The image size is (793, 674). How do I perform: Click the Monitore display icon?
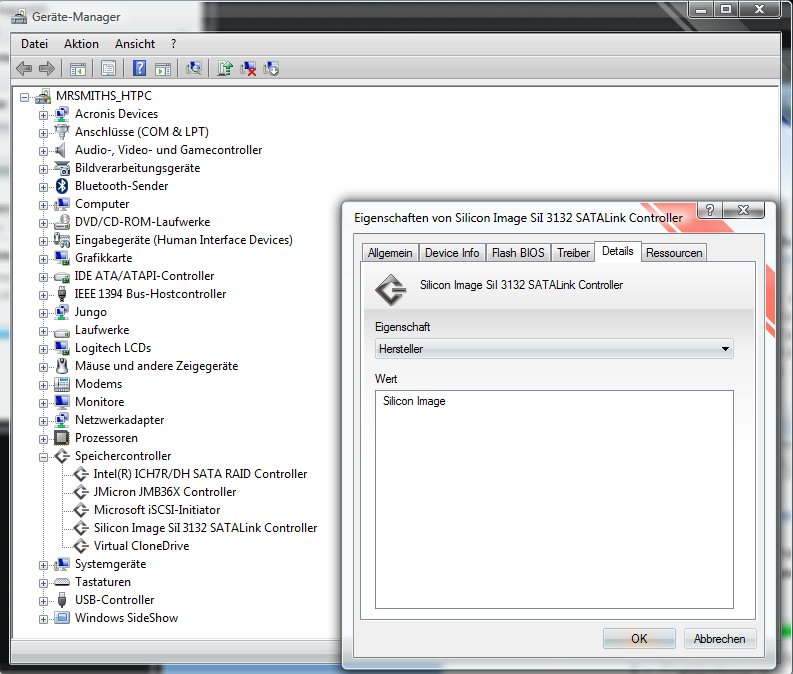(x=62, y=401)
